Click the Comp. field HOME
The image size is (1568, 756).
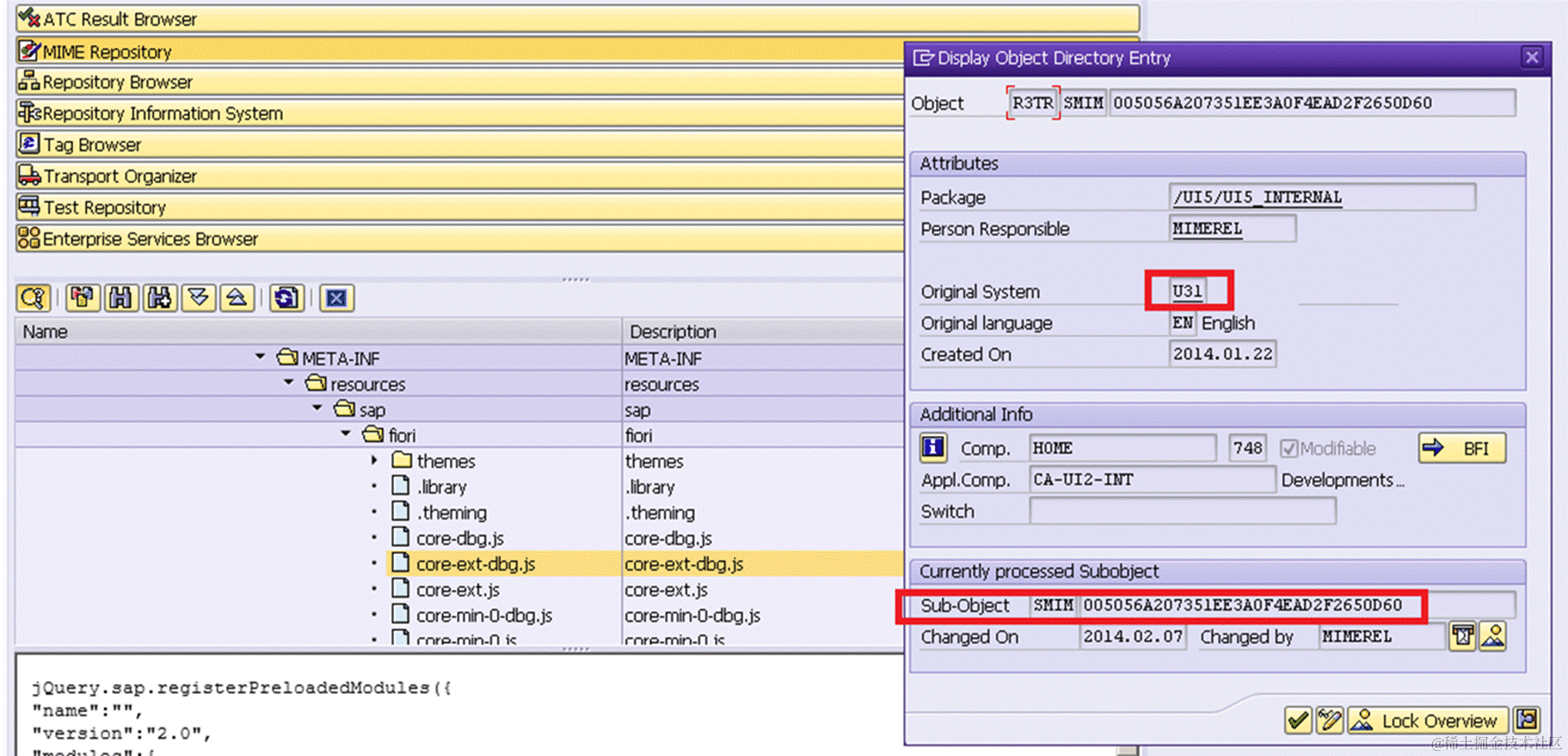[x=1123, y=448]
